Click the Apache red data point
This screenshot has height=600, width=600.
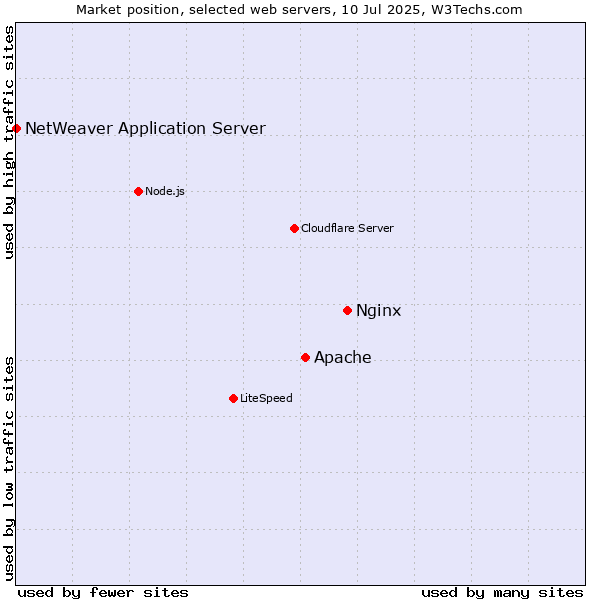click(305, 357)
